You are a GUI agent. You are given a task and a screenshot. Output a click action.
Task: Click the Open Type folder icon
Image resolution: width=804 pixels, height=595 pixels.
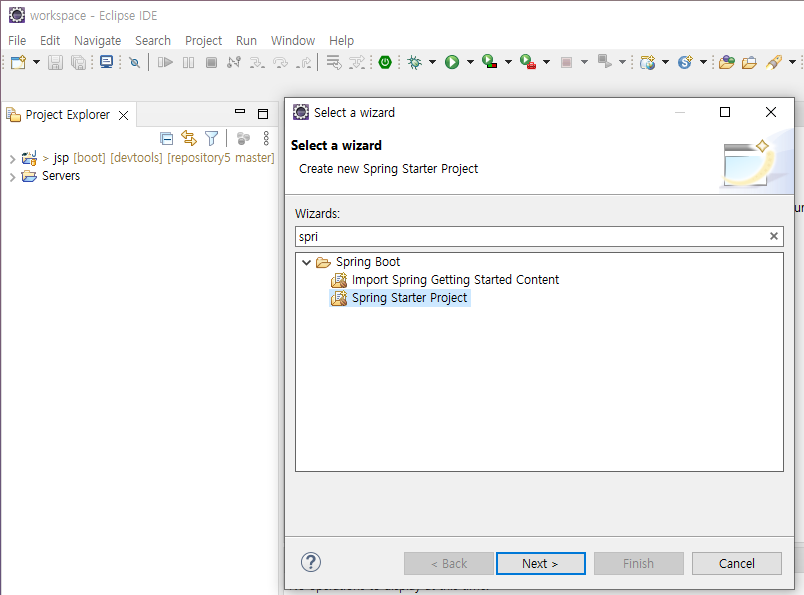(727, 63)
